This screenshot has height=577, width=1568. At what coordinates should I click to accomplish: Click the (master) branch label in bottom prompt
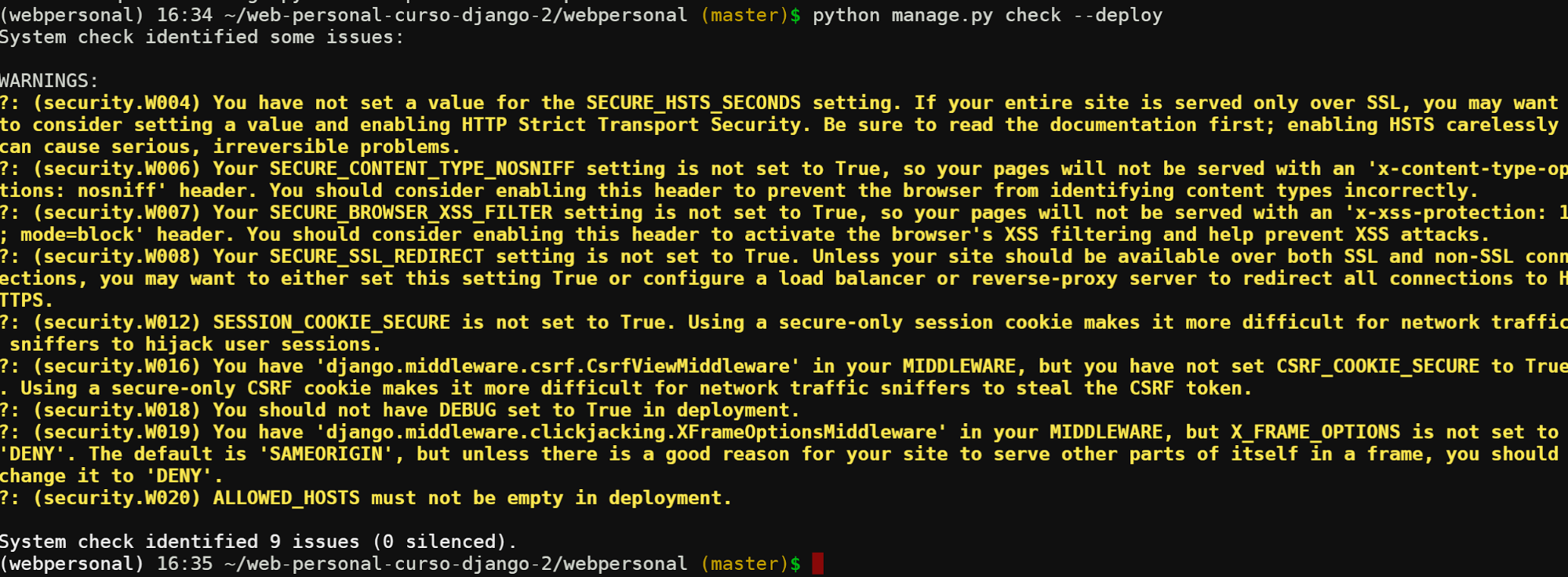[744, 564]
